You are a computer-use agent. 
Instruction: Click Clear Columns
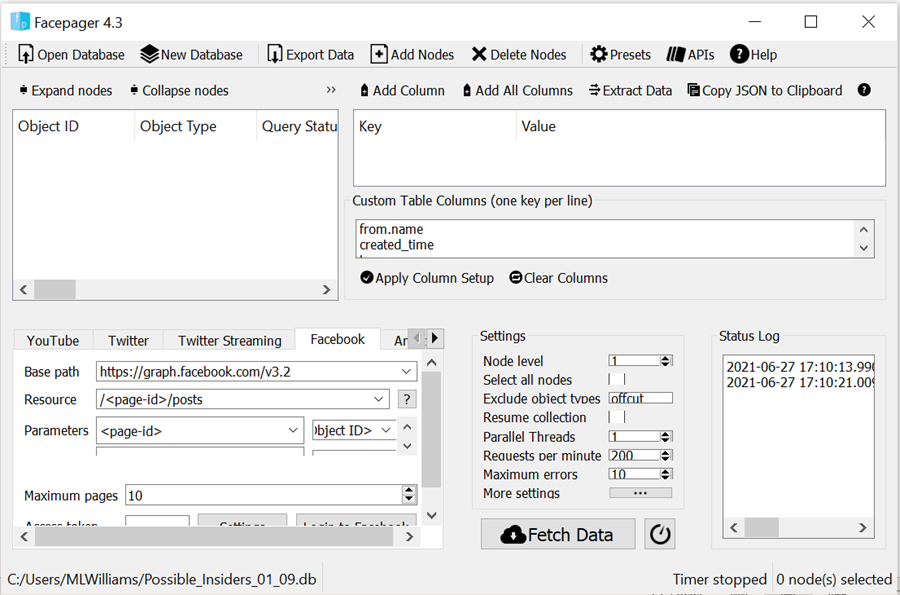click(558, 278)
